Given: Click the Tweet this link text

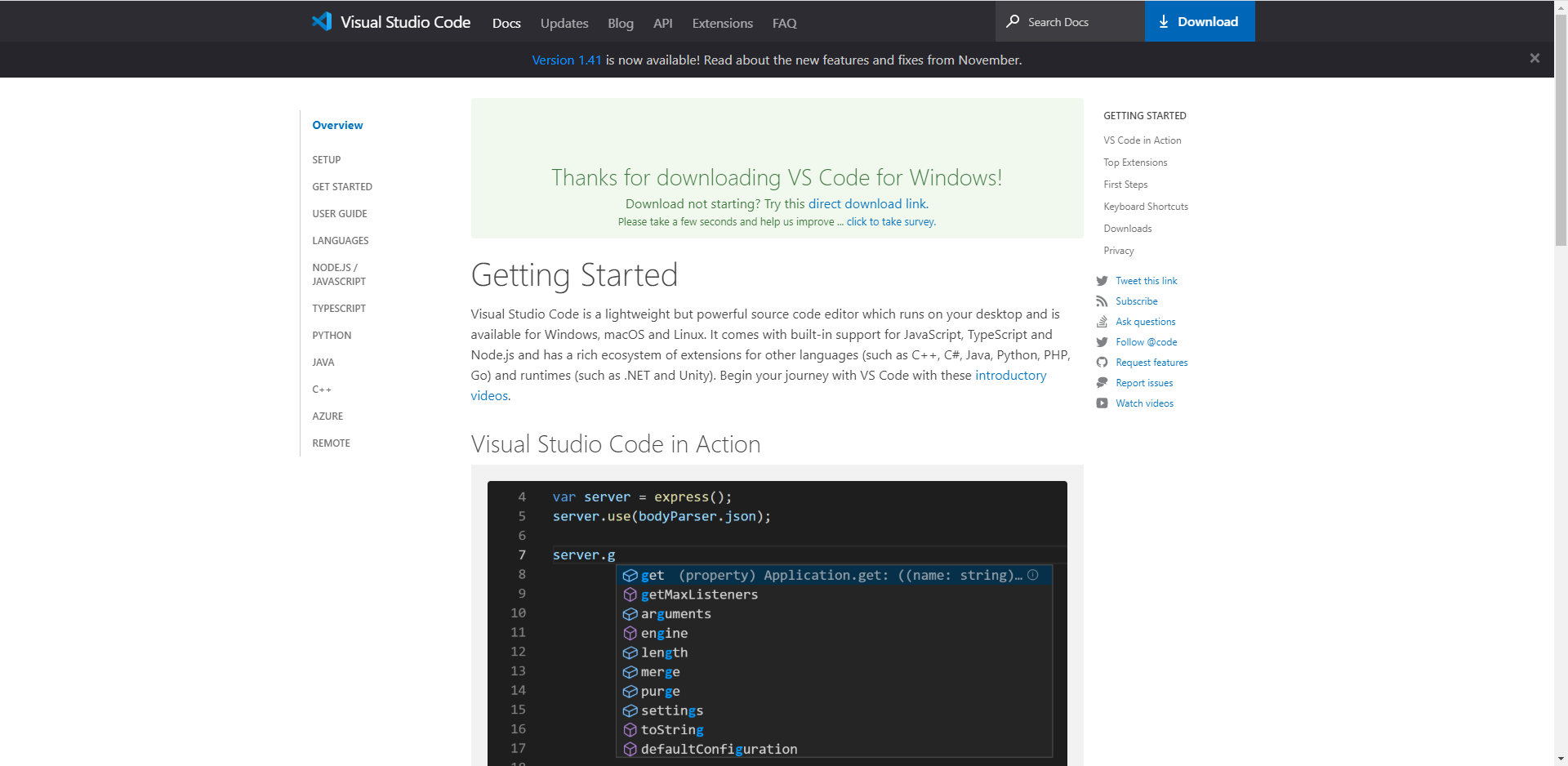Looking at the screenshot, I should [x=1147, y=281].
